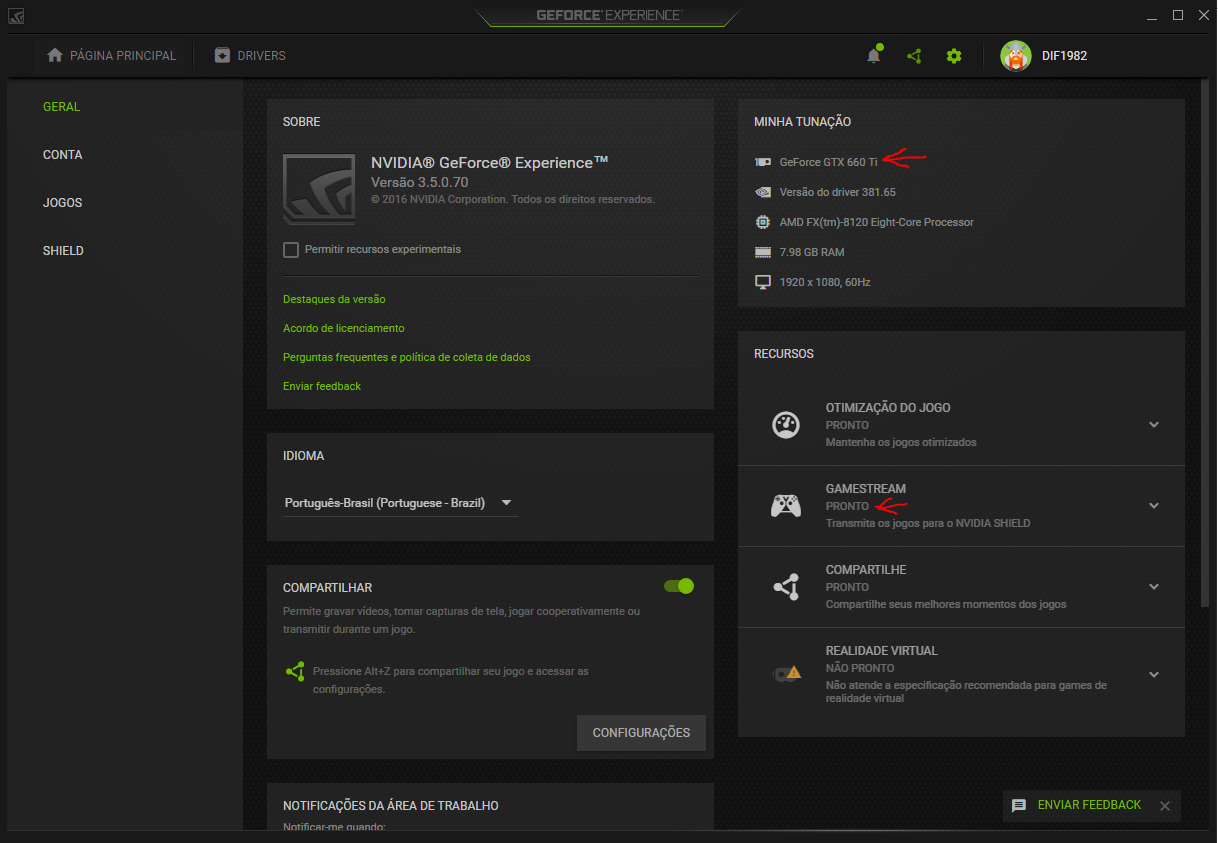Click the Minha Tunação heading
Screen dimensions: 1218x843
pyautogui.click(x=802, y=122)
